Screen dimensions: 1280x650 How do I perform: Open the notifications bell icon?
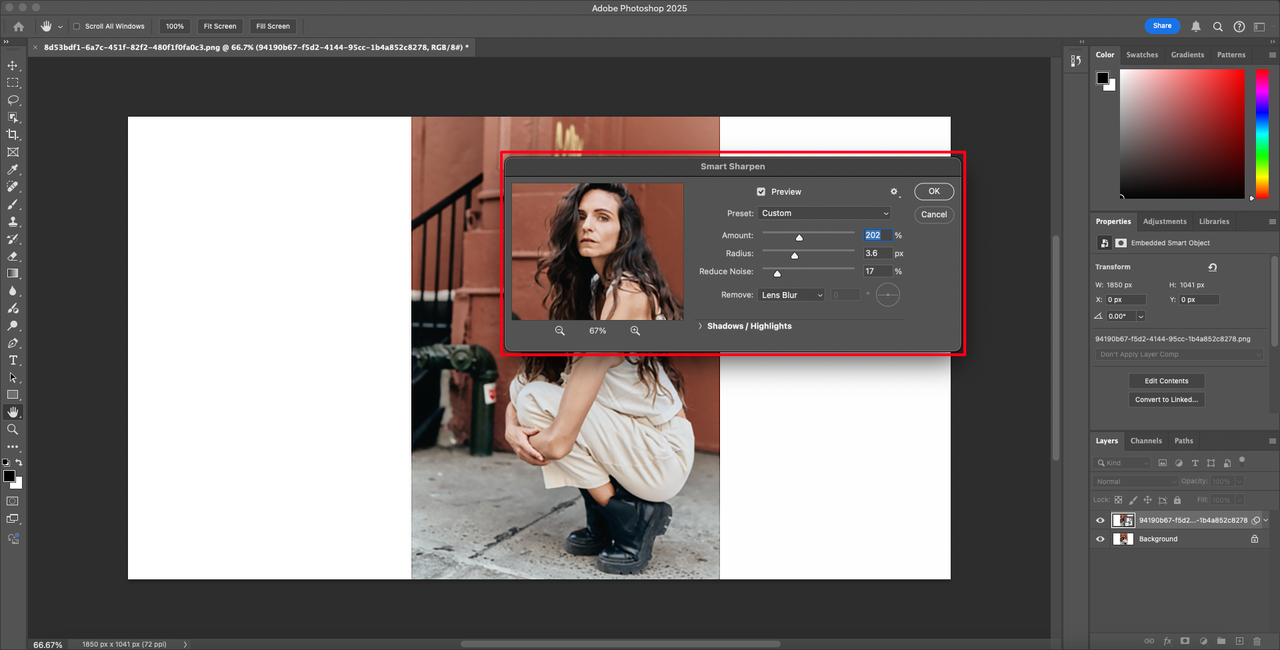point(1196,26)
